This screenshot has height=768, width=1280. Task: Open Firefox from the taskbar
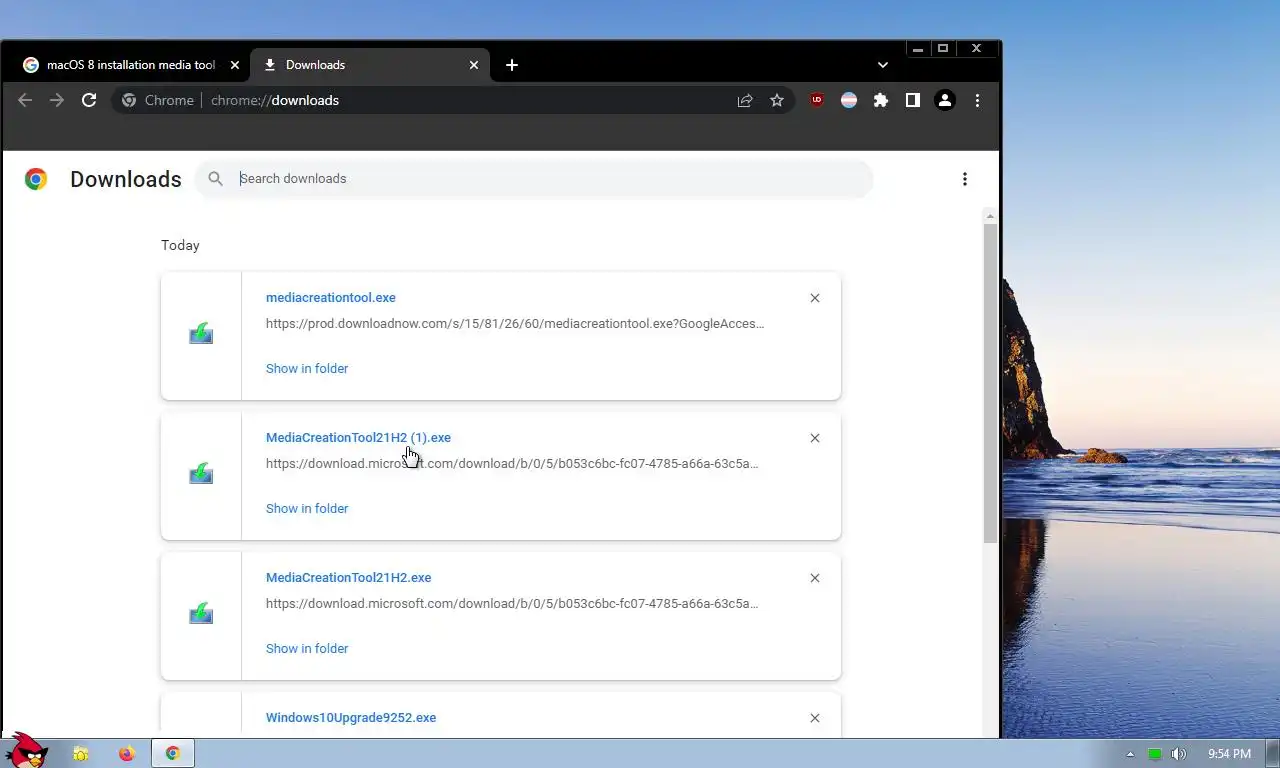coord(126,754)
